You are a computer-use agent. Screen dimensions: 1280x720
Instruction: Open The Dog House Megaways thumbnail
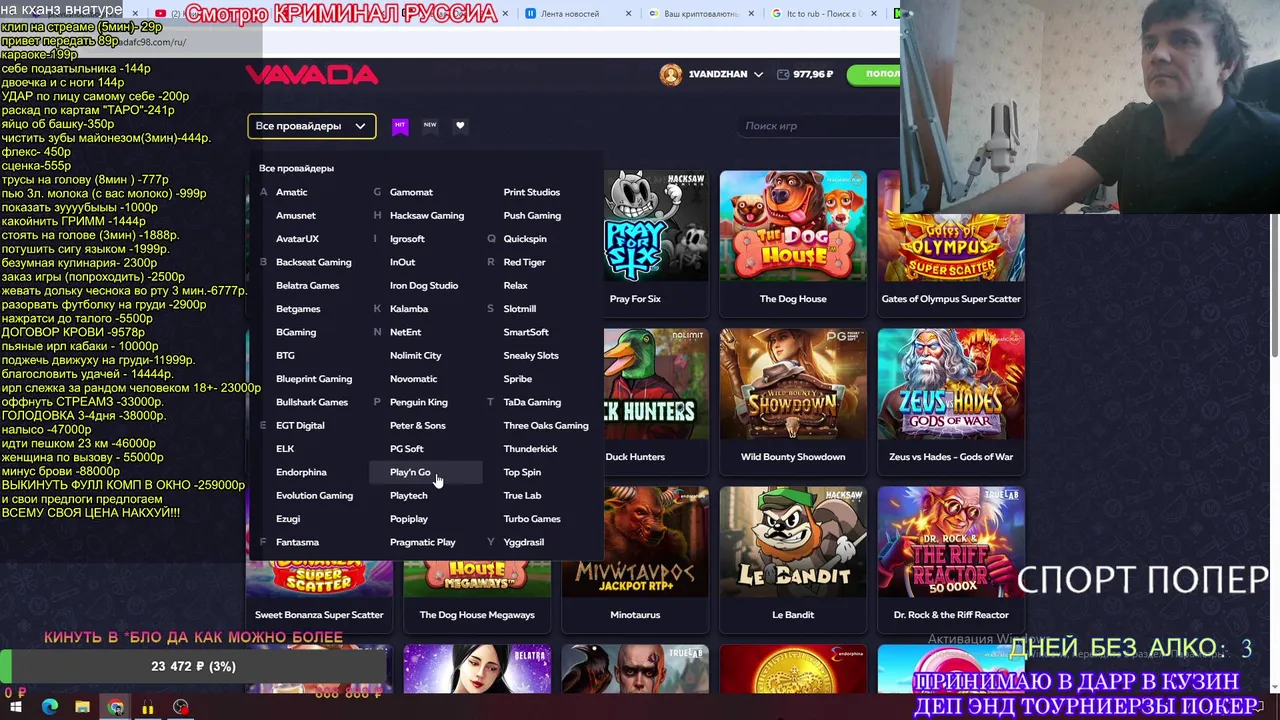tap(477, 579)
